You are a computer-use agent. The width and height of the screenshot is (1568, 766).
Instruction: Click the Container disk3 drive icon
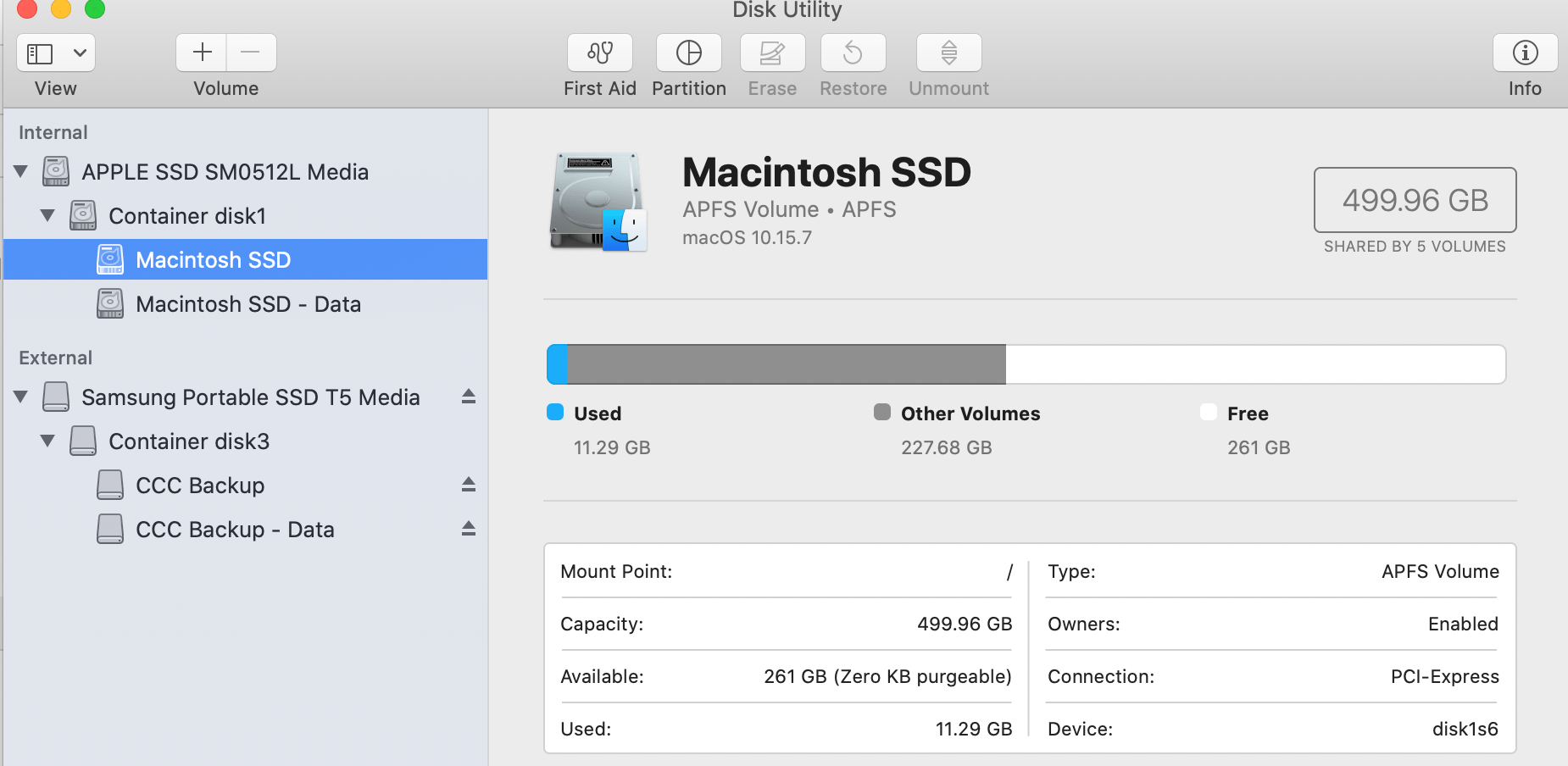click(x=83, y=441)
